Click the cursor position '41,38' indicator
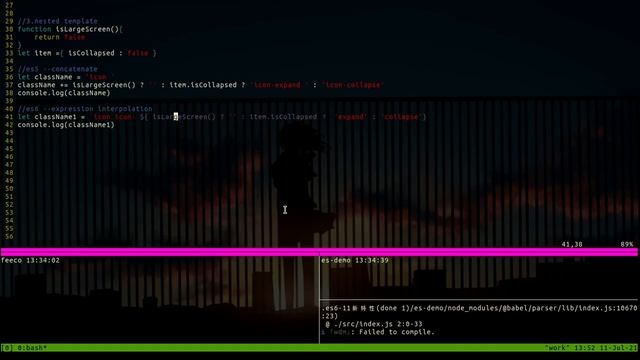The image size is (640, 360). pyautogui.click(x=572, y=244)
